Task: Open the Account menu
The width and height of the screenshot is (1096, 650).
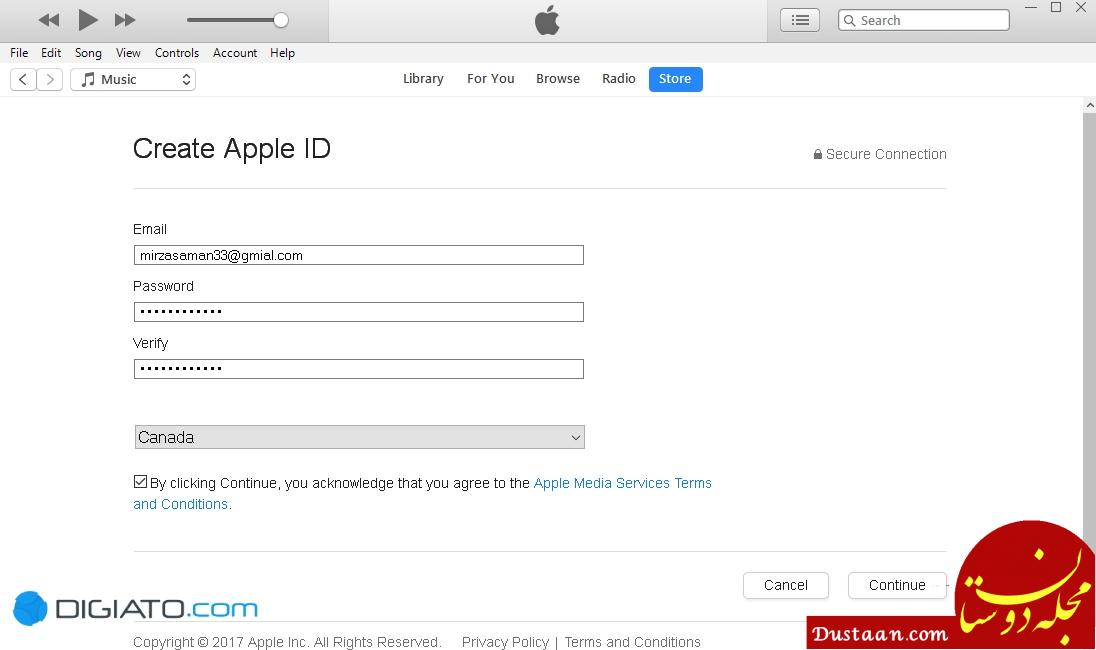Action: coord(235,53)
